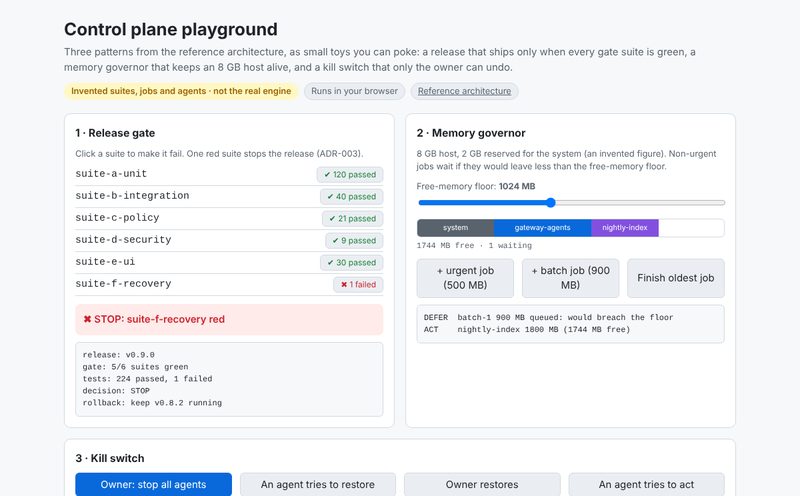Toggle the 120 passed badge
The image size is (800, 496).
click(350, 175)
